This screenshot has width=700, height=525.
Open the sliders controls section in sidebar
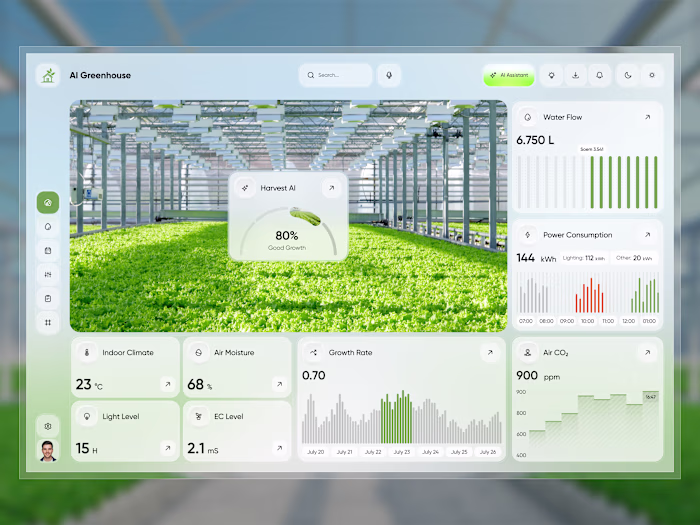click(x=48, y=275)
